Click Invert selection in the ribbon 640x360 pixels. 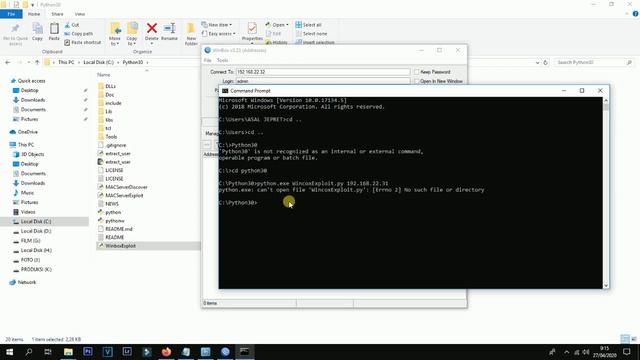coord(315,42)
